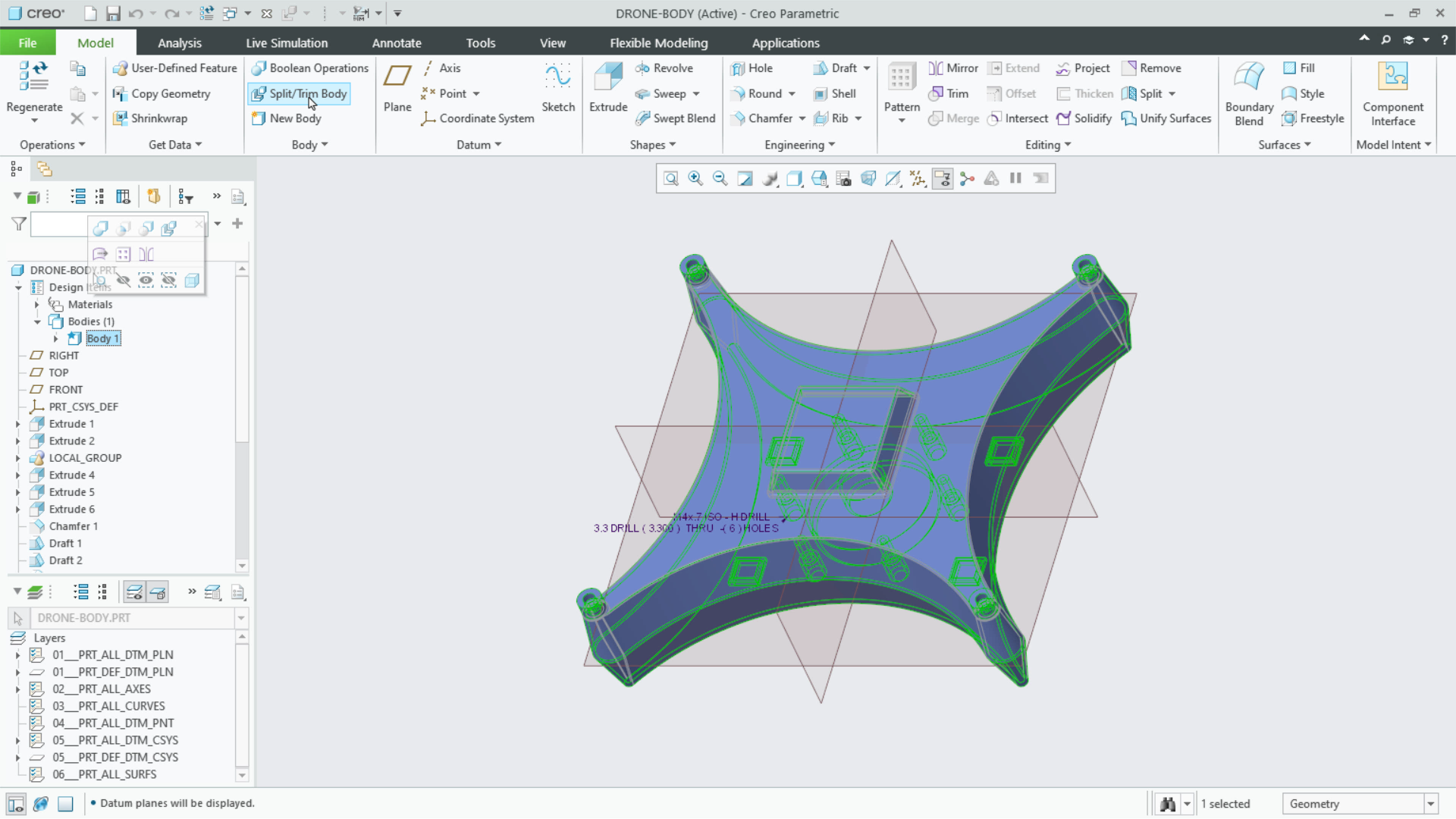
Task: Open the Pattern tool
Action: (x=901, y=85)
